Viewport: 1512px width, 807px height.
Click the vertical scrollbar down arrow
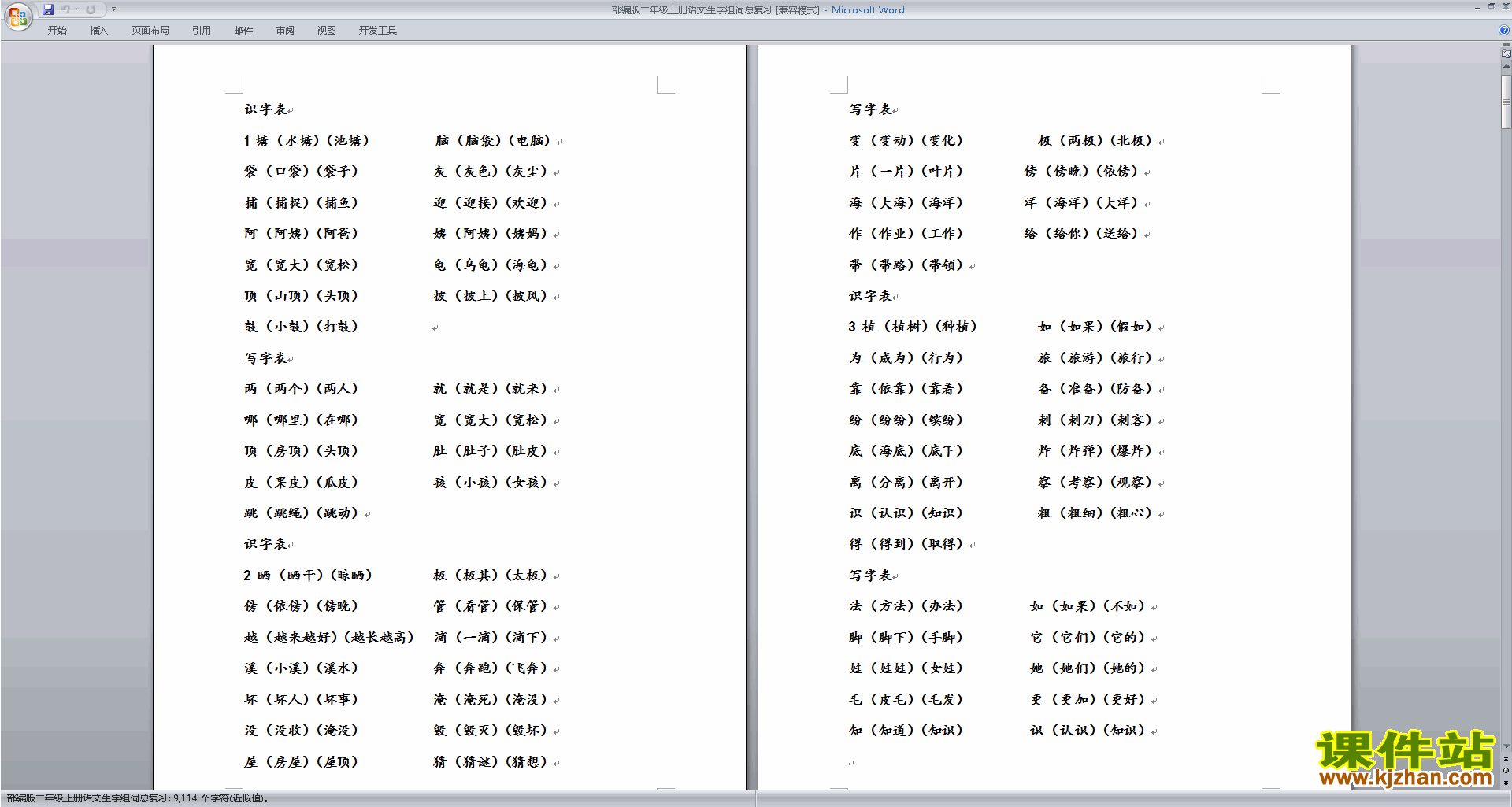coord(1506,746)
